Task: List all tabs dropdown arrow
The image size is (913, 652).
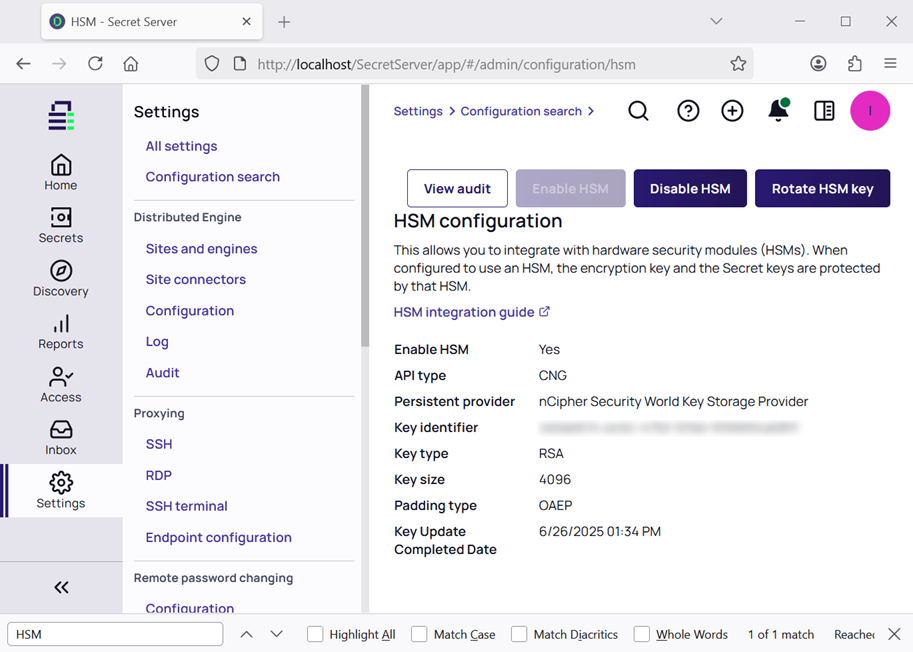Action: pyautogui.click(x=716, y=22)
